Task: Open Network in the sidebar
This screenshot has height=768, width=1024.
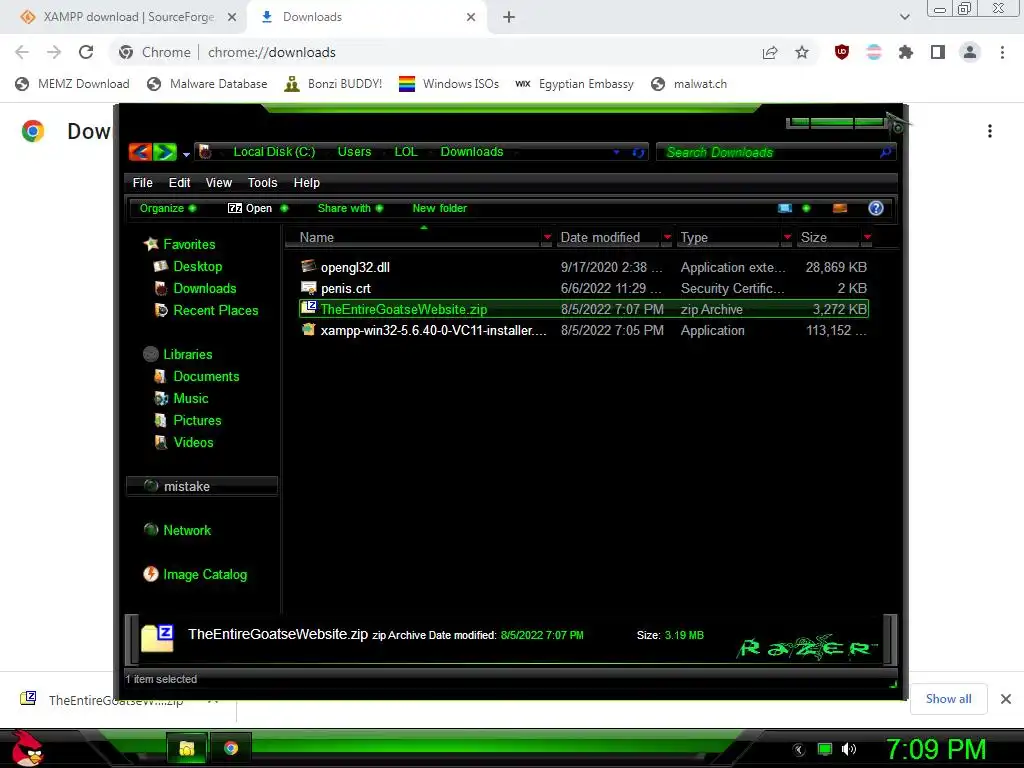Action: (187, 530)
